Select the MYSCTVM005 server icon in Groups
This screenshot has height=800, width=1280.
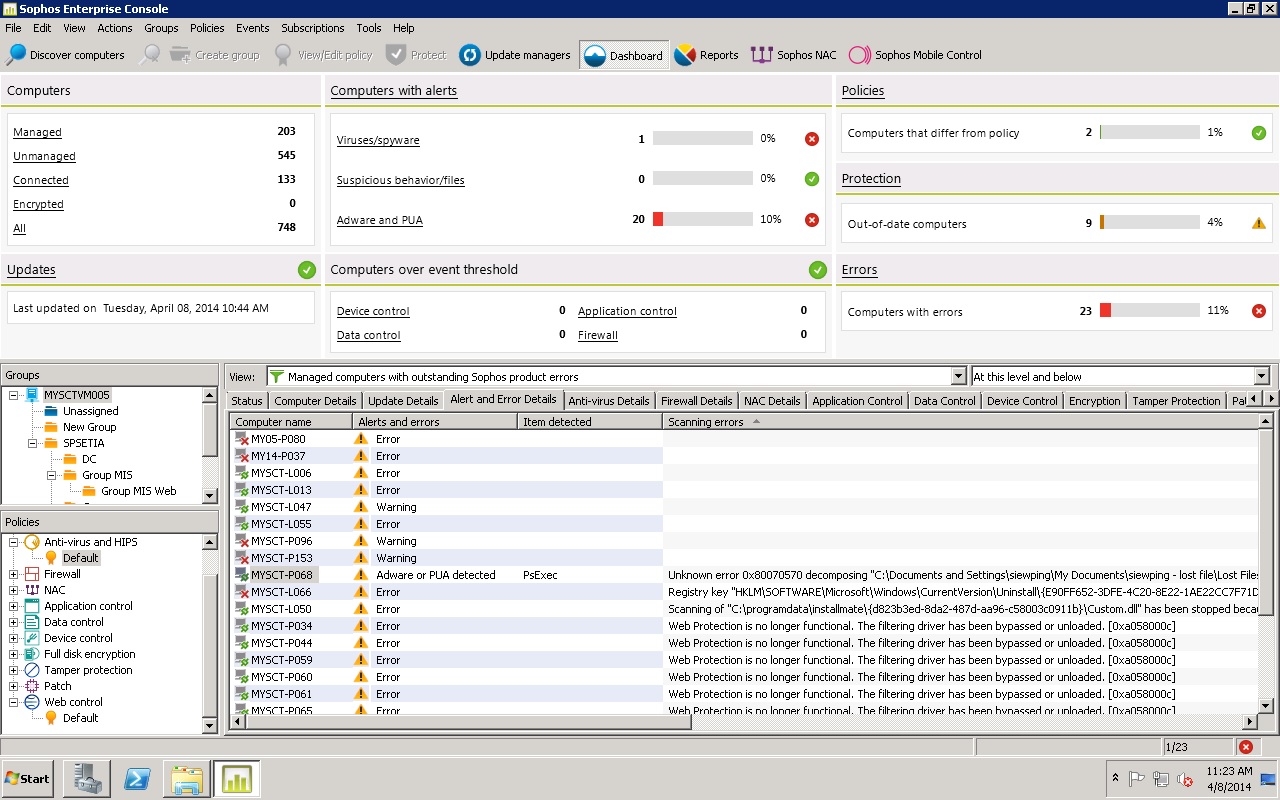click(33, 395)
